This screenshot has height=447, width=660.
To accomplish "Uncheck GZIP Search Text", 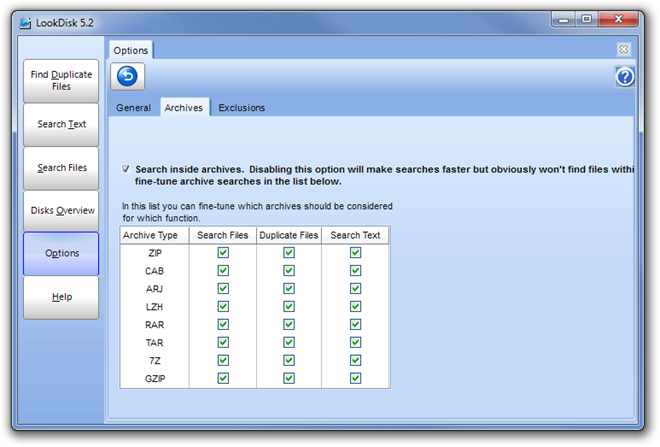I will tap(355, 378).
